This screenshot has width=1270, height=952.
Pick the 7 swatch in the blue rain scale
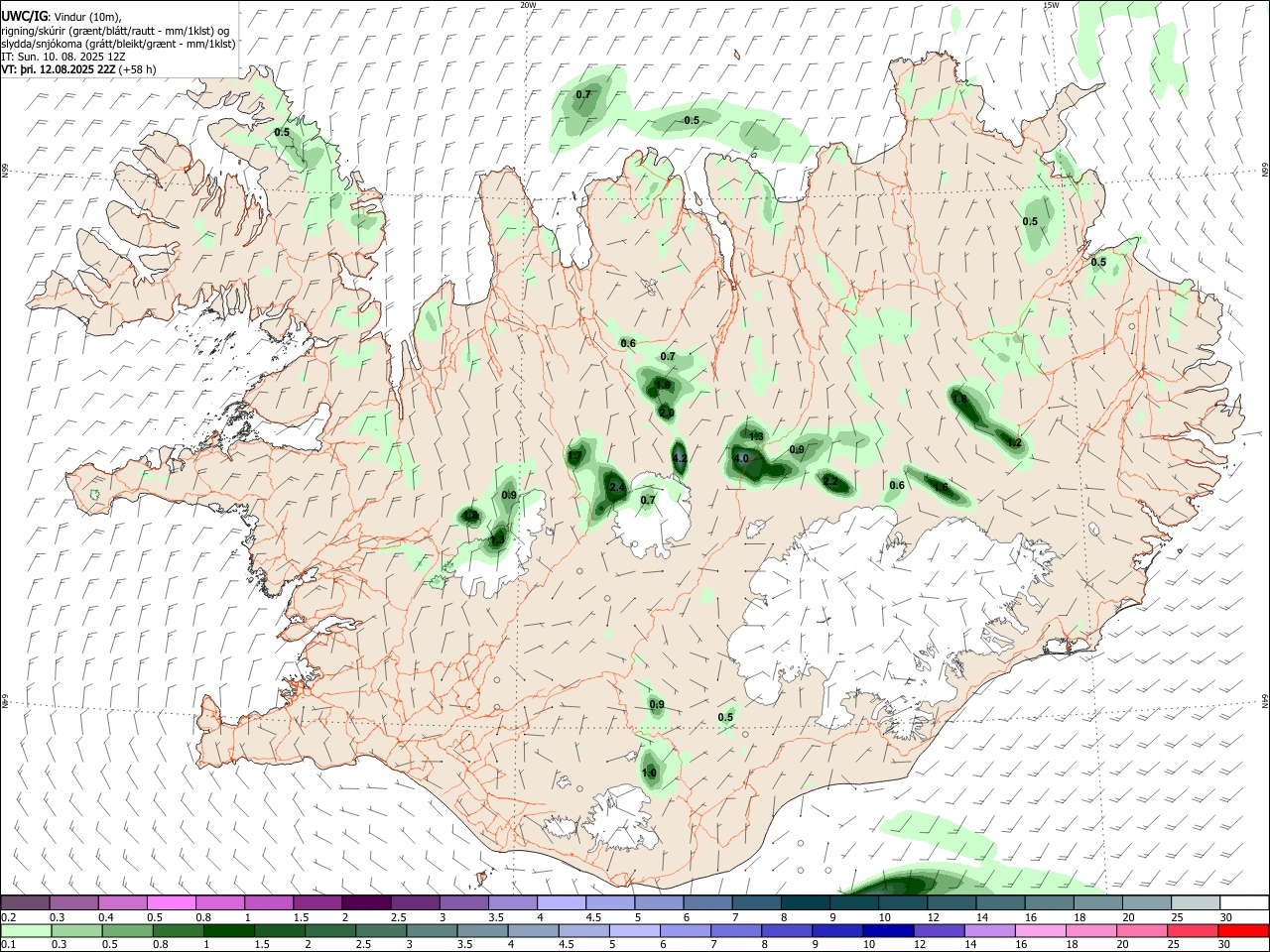tap(735, 930)
